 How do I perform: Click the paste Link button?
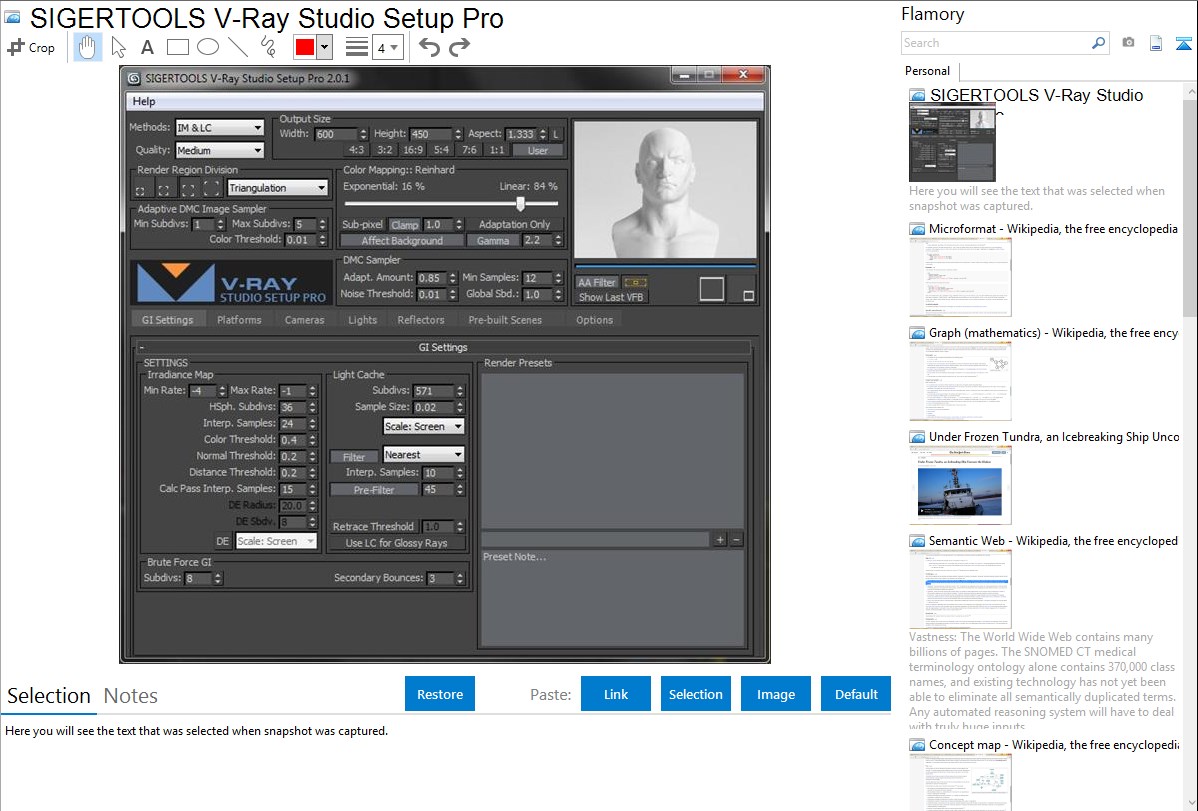(616, 694)
